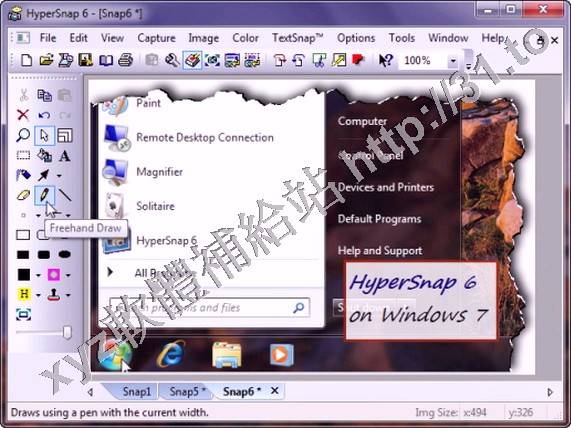Click the line width slider handle

pyautogui.click(x=67, y=332)
